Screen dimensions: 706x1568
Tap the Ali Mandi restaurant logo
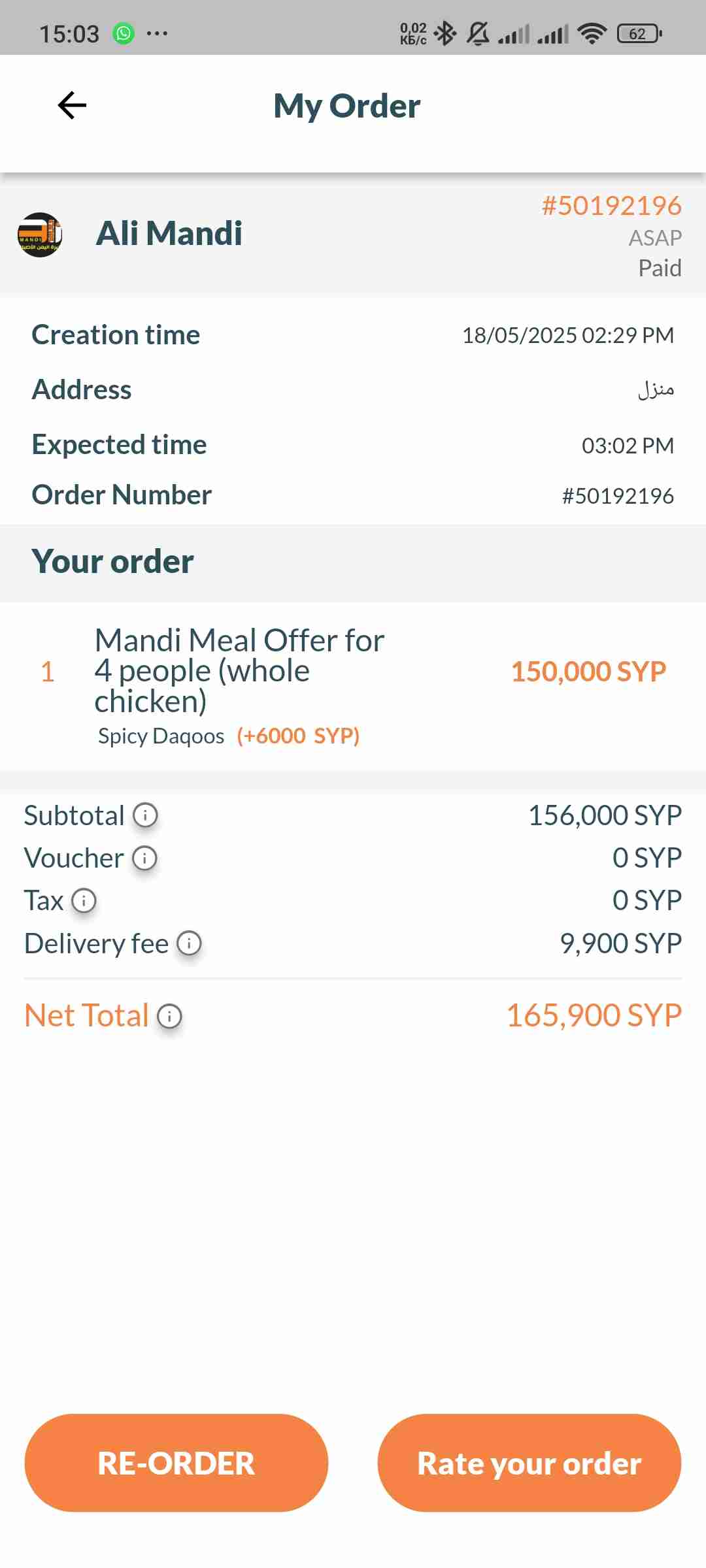(x=40, y=235)
